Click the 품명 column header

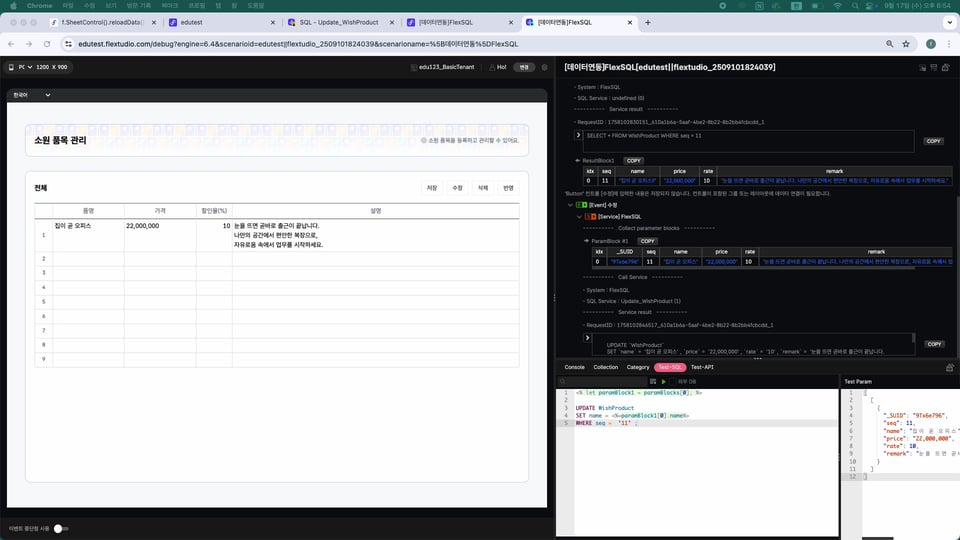point(88,211)
